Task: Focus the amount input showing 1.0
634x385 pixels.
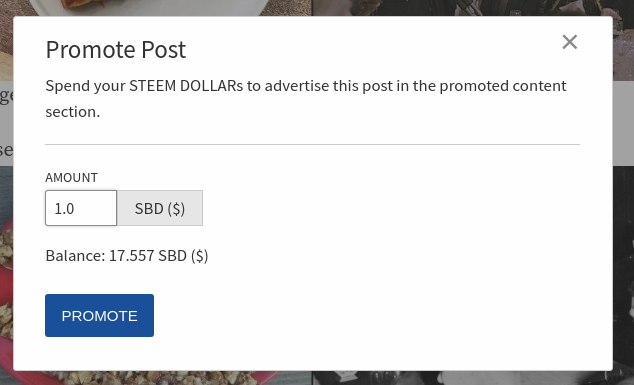Action: [x=81, y=208]
